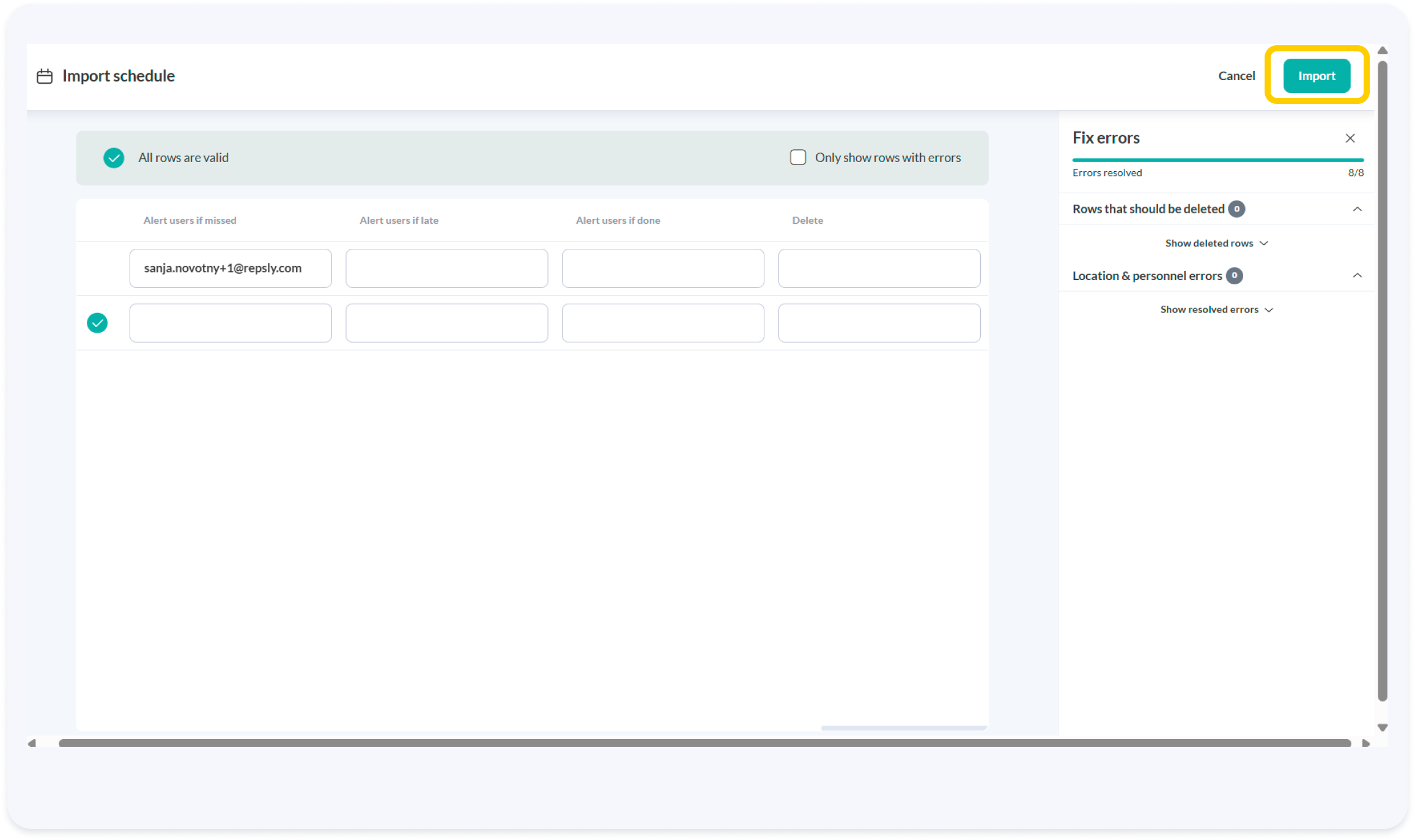Click the Fix errors heading
The width and height of the screenshot is (1415, 840).
[1106, 138]
